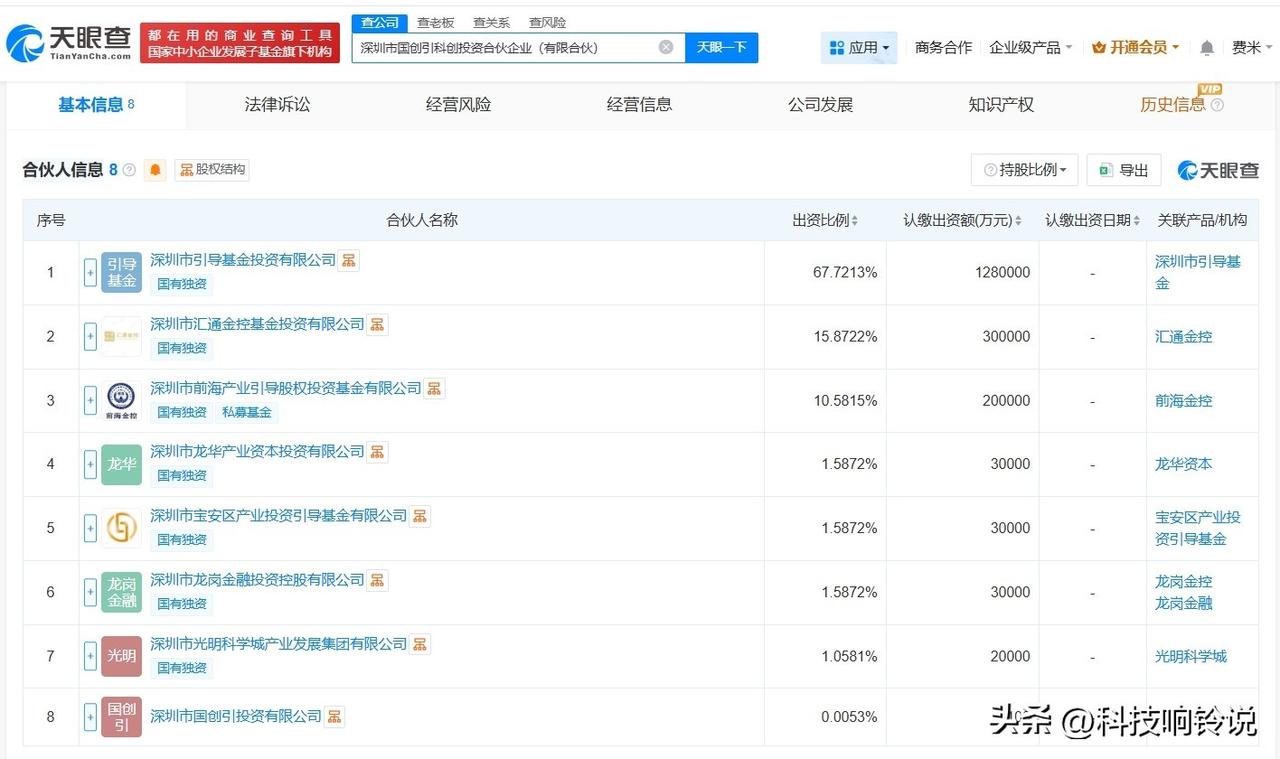The height and width of the screenshot is (759, 1280).
Task: Open 深圳市龙岗金融投资控股有限公司 link
Action: click(x=257, y=580)
